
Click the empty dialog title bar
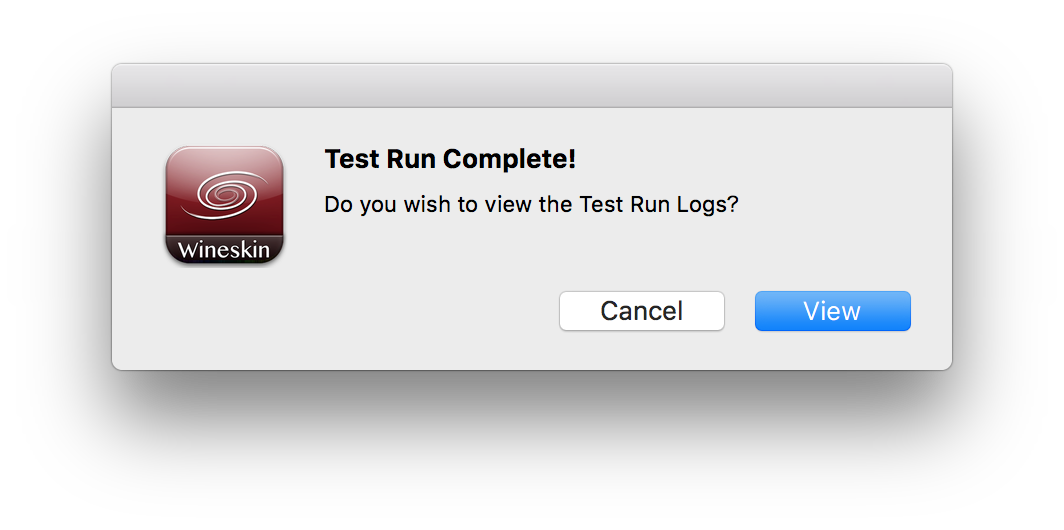pyautogui.click(x=532, y=86)
